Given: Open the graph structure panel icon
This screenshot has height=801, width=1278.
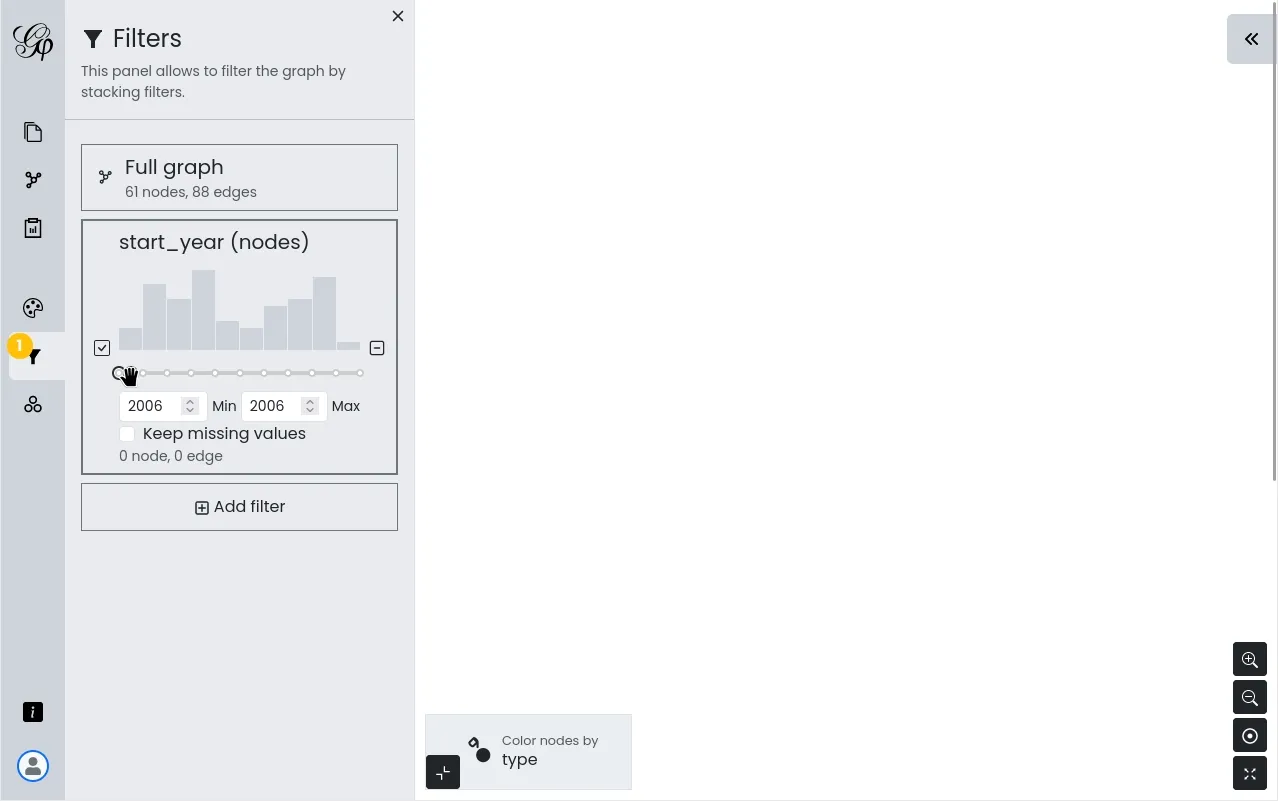Looking at the screenshot, I should 33,180.
